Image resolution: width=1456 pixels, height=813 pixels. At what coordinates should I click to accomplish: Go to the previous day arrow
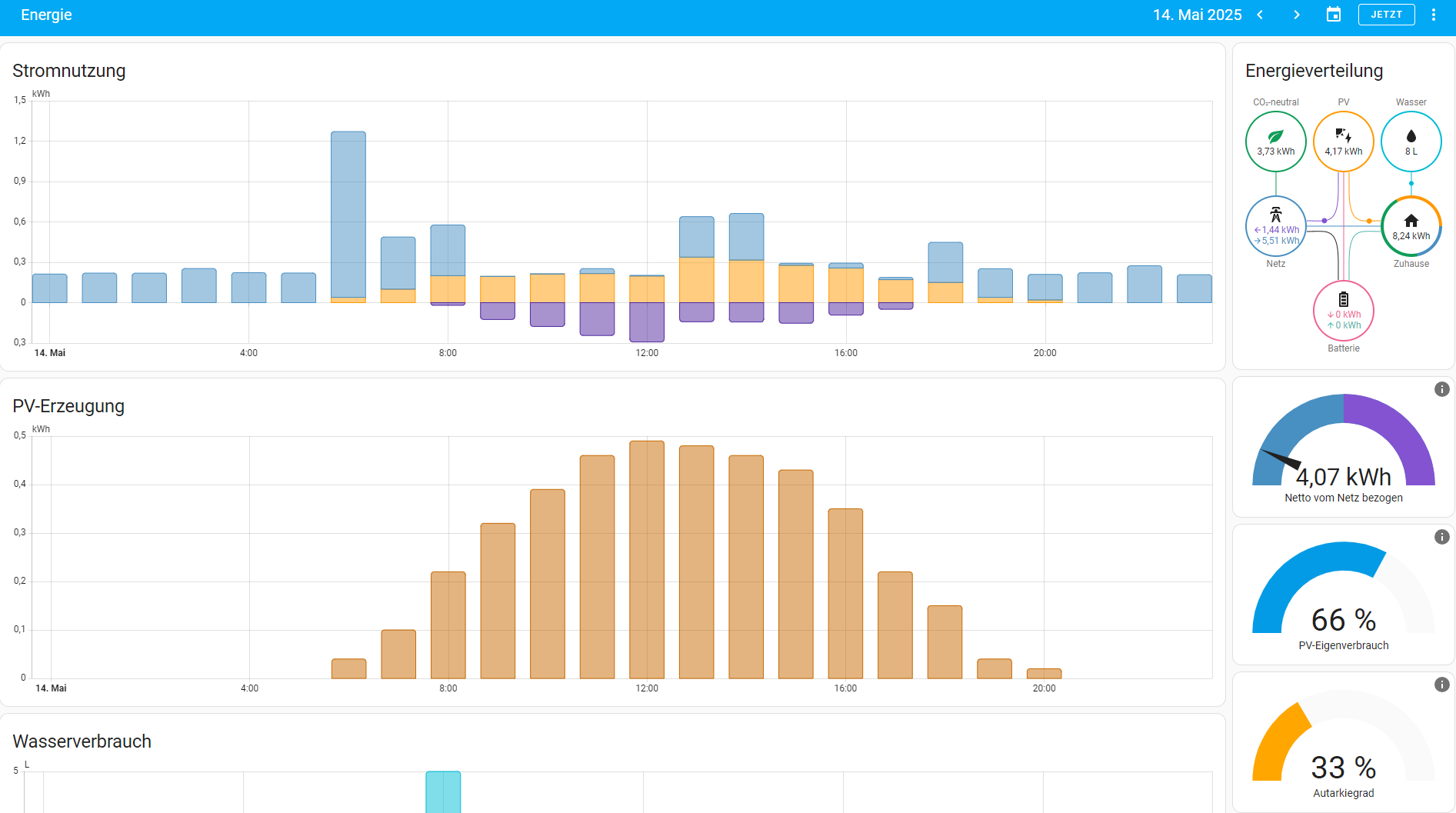[x=1260, y=15]
